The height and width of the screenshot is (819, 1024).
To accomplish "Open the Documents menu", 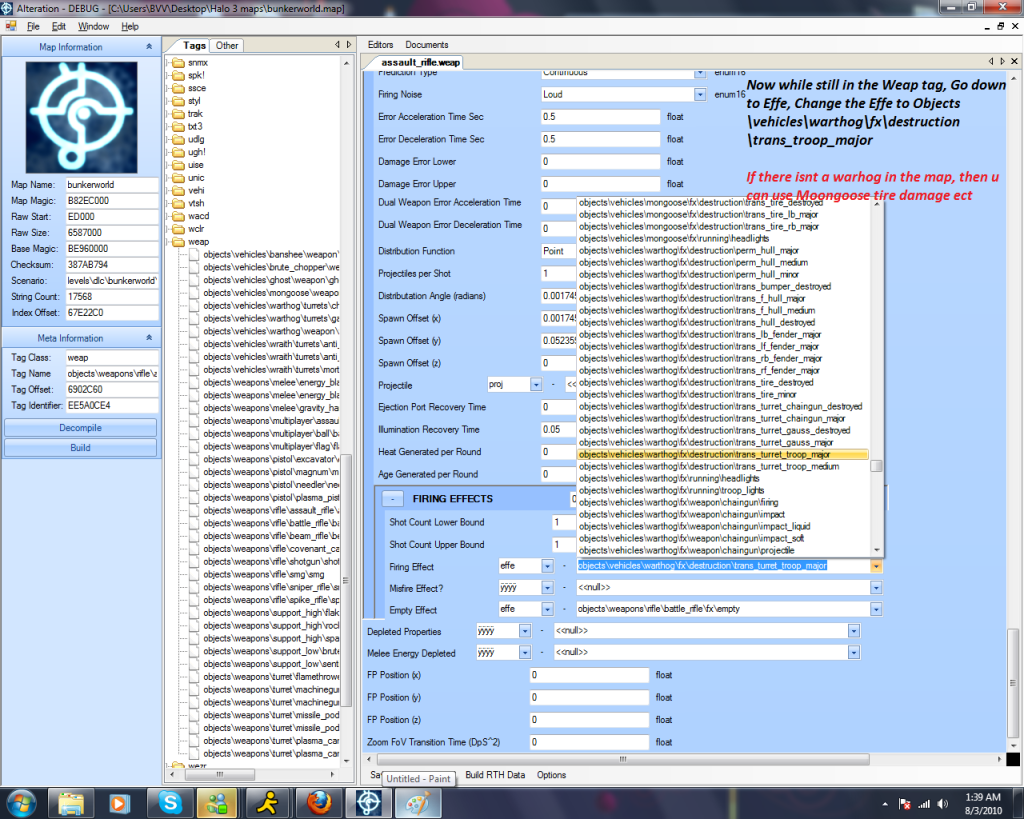I will coord(426,45).
